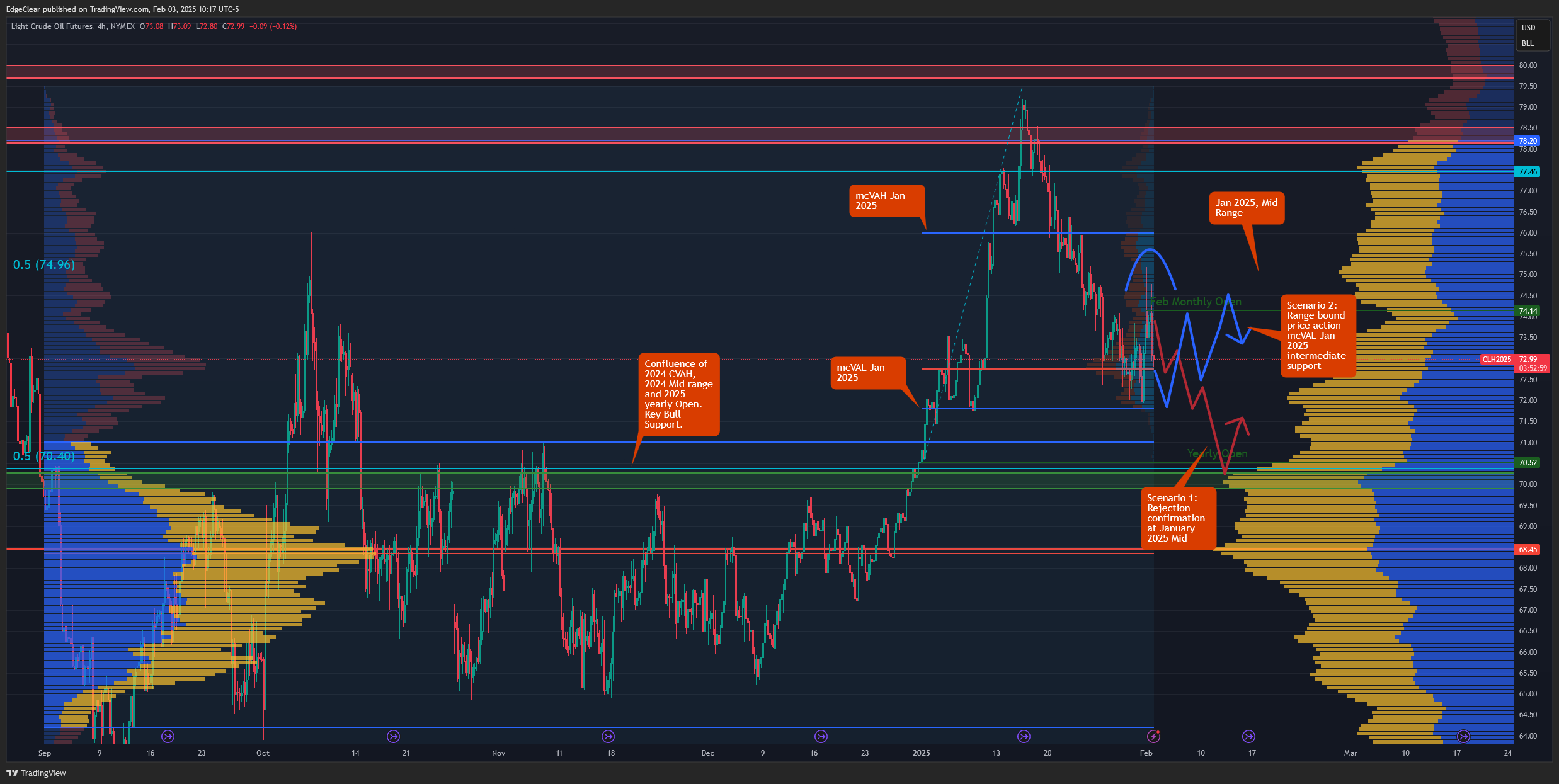The image size is (1559, 784).
Task: Click the contract roll marker near Mar 17
Action: point(1463,736)
